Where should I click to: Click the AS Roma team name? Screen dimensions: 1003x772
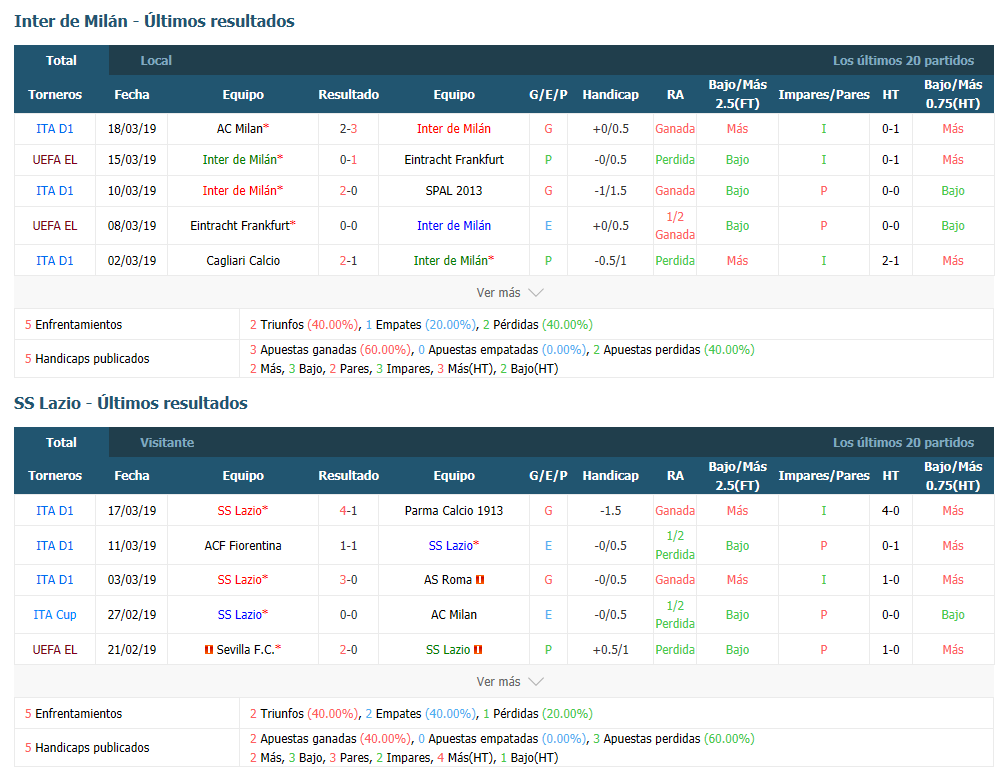448,579
